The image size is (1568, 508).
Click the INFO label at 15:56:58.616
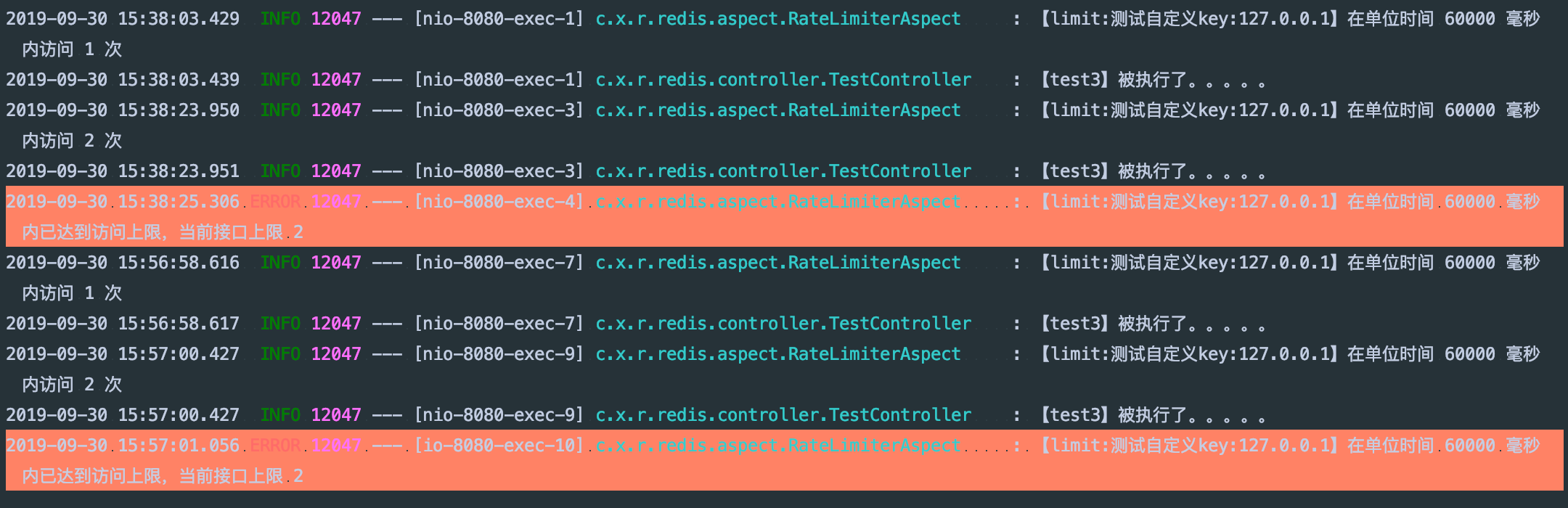pos(280,263)
